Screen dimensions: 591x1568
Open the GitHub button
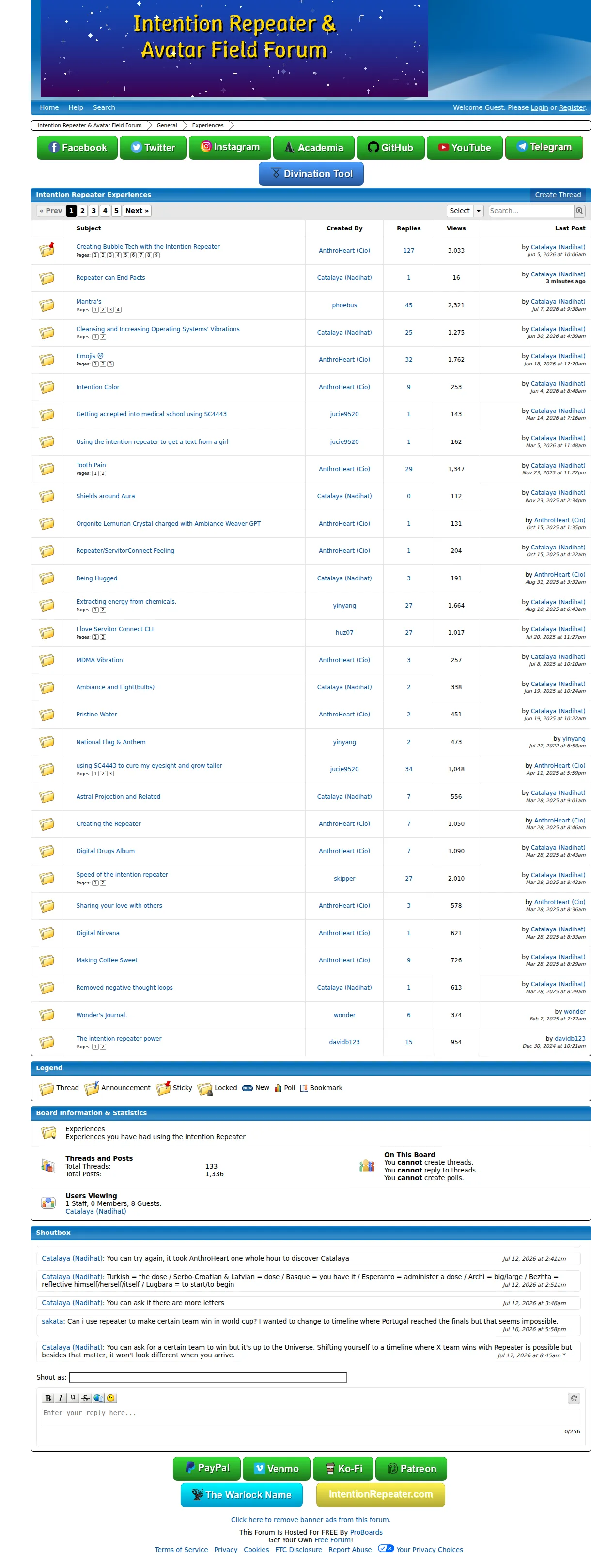pyautogui.click(x=390, y=147)
